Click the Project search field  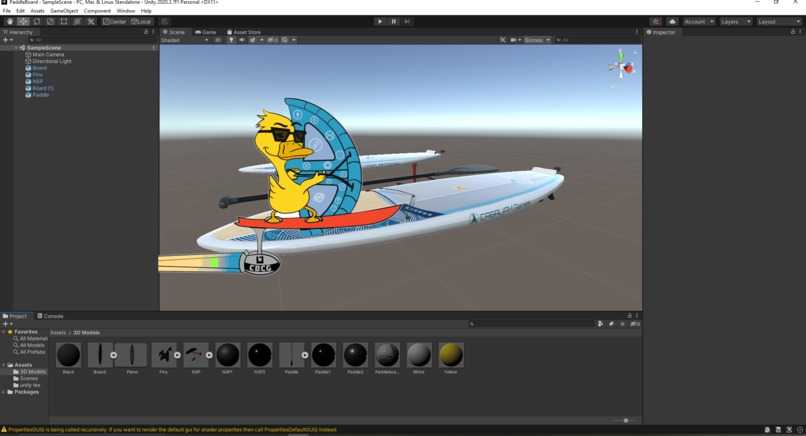(530, 324)
